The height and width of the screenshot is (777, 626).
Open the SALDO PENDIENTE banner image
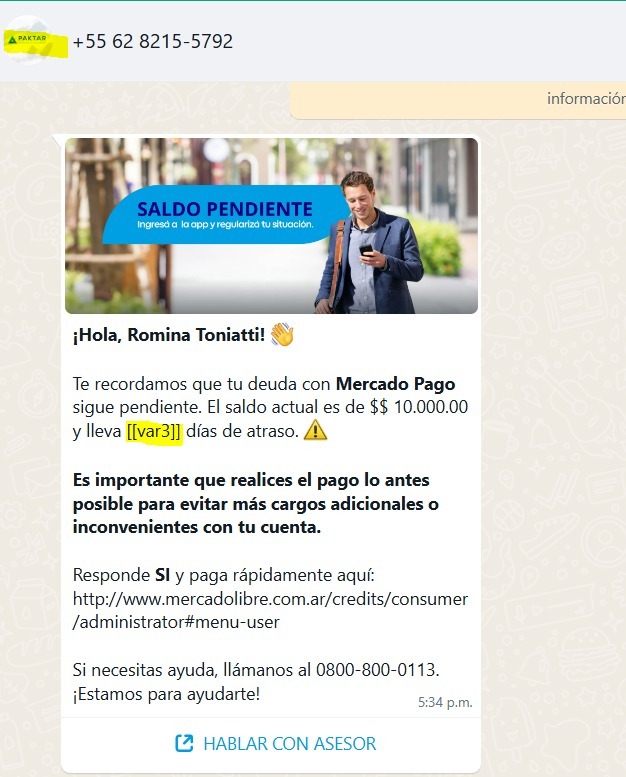point(271,225)
